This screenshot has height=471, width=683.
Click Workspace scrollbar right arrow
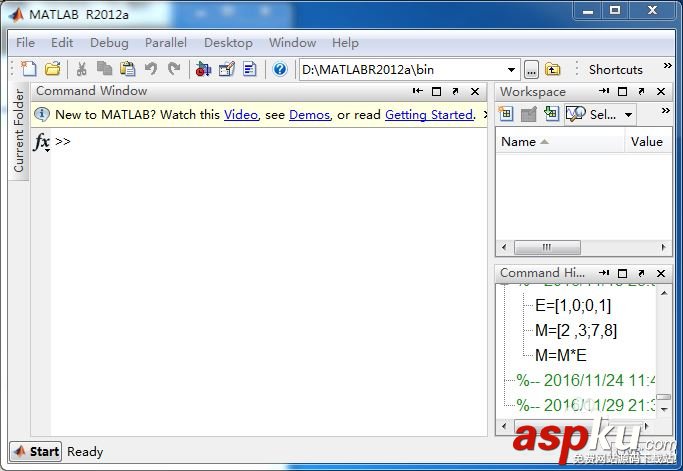(663, 247)
